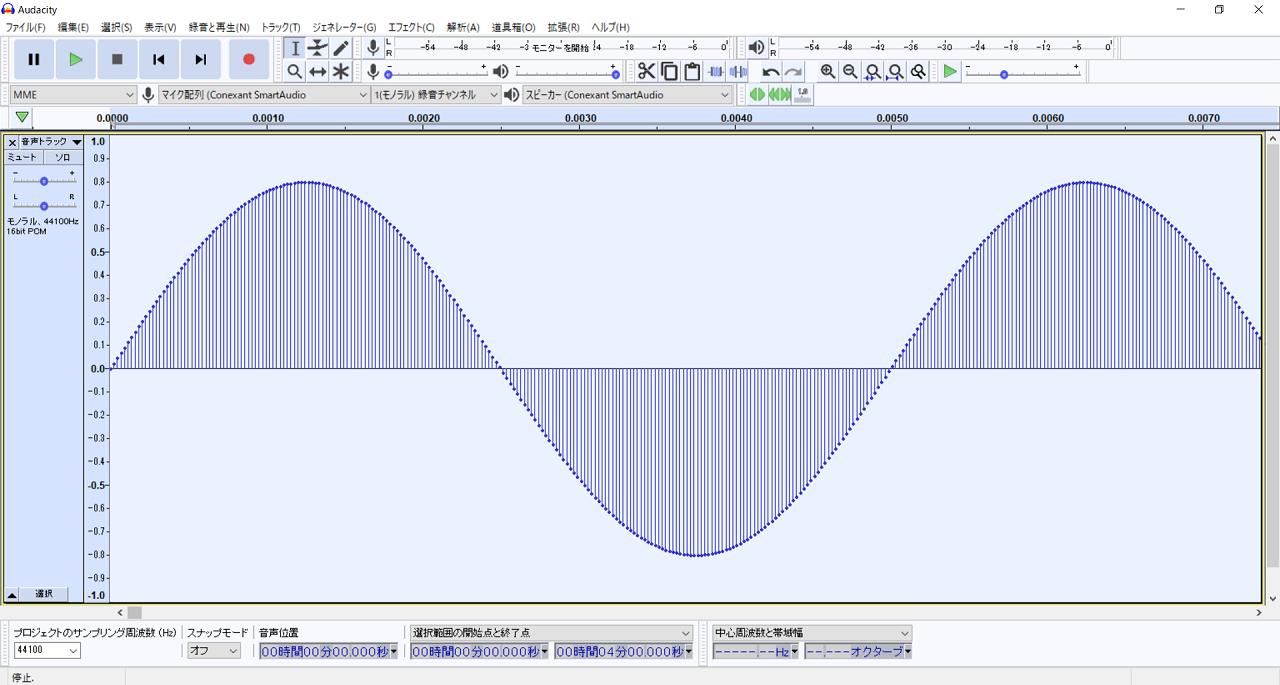
Task: Click the scissors Cut icon
Action: pos(647,71)
